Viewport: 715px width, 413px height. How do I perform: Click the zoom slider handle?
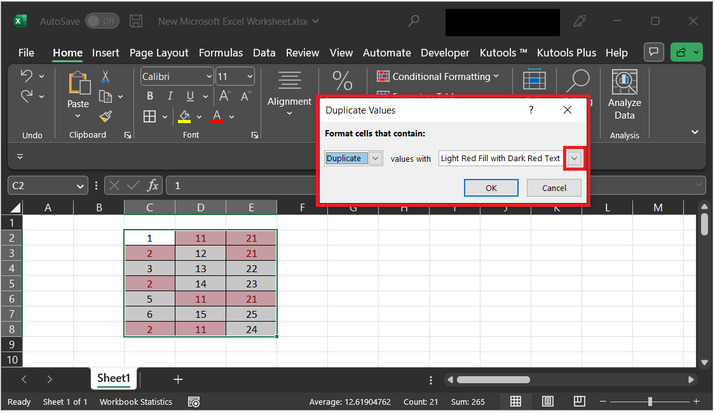coord(650,402)
